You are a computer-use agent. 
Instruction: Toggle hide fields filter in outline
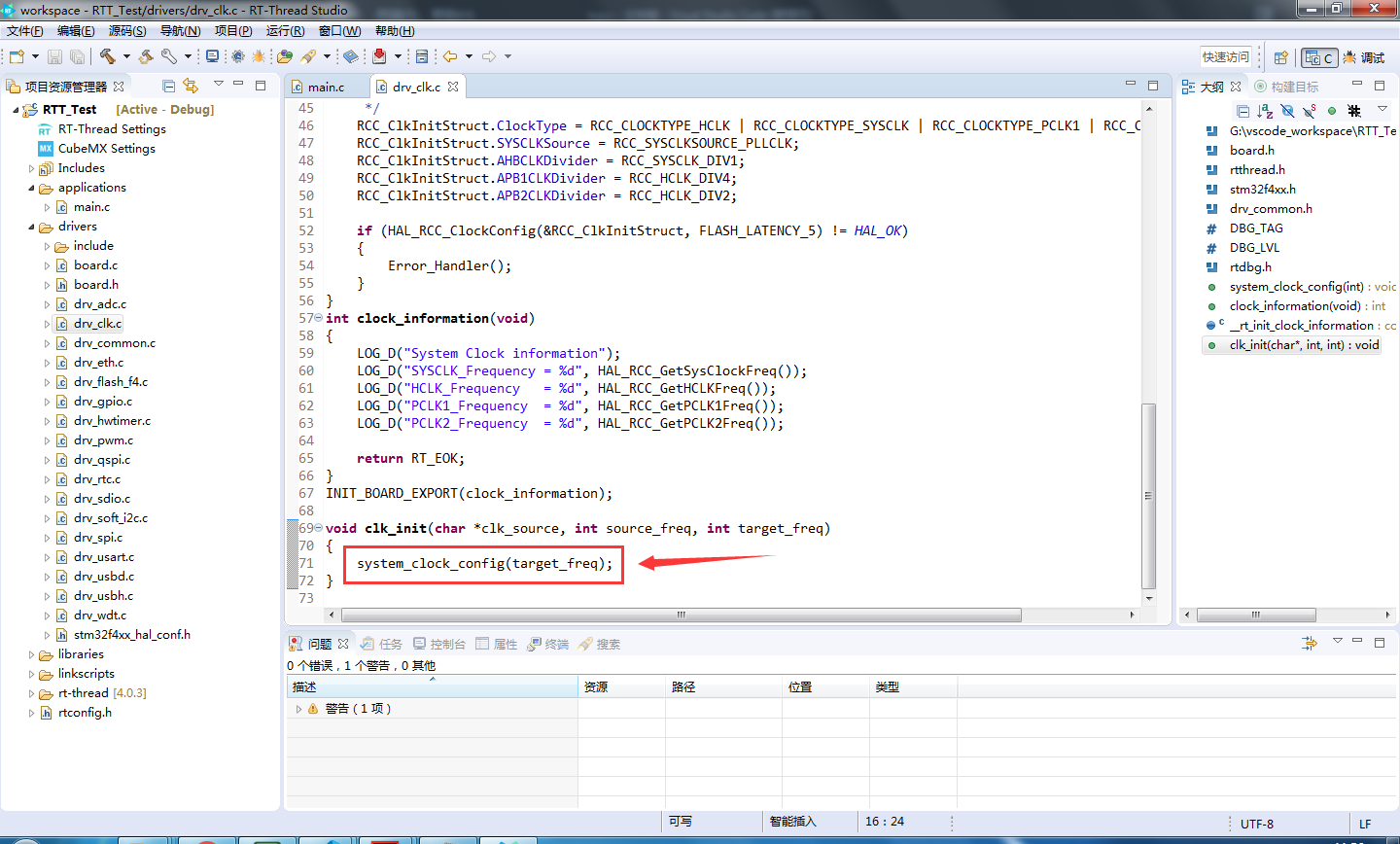point(1287,111)
